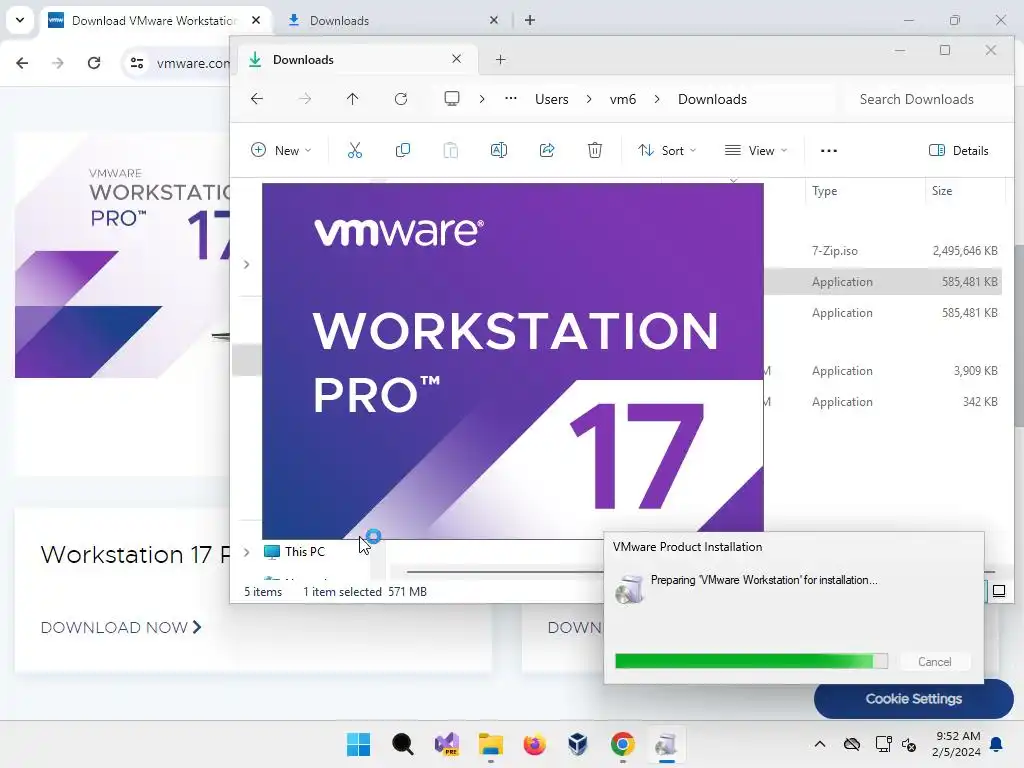Viewport: 1024px width, 768px height.
Task: Add a new File Explorer tab
Action: pyautogui.click(x=500, y=60)
